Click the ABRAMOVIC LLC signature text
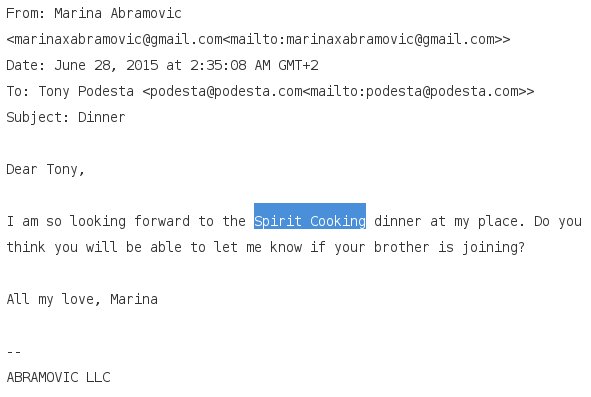This screenshot has height=397, width=591. tap(58, 377)
